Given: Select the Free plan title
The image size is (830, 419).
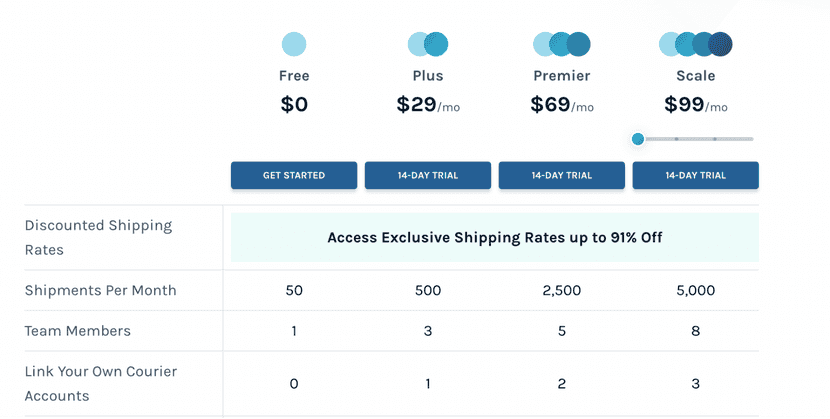Looking at the screenshot, I should tap(294, 76).
